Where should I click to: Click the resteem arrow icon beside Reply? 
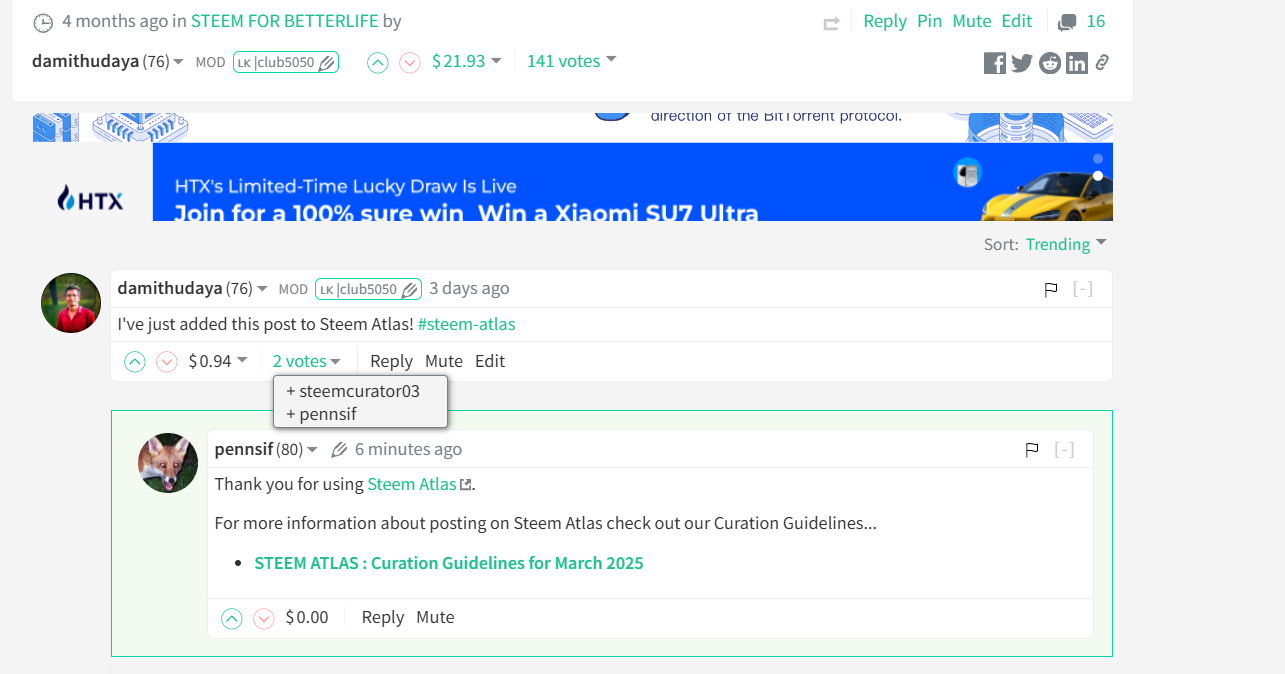(x=831, y=23)
